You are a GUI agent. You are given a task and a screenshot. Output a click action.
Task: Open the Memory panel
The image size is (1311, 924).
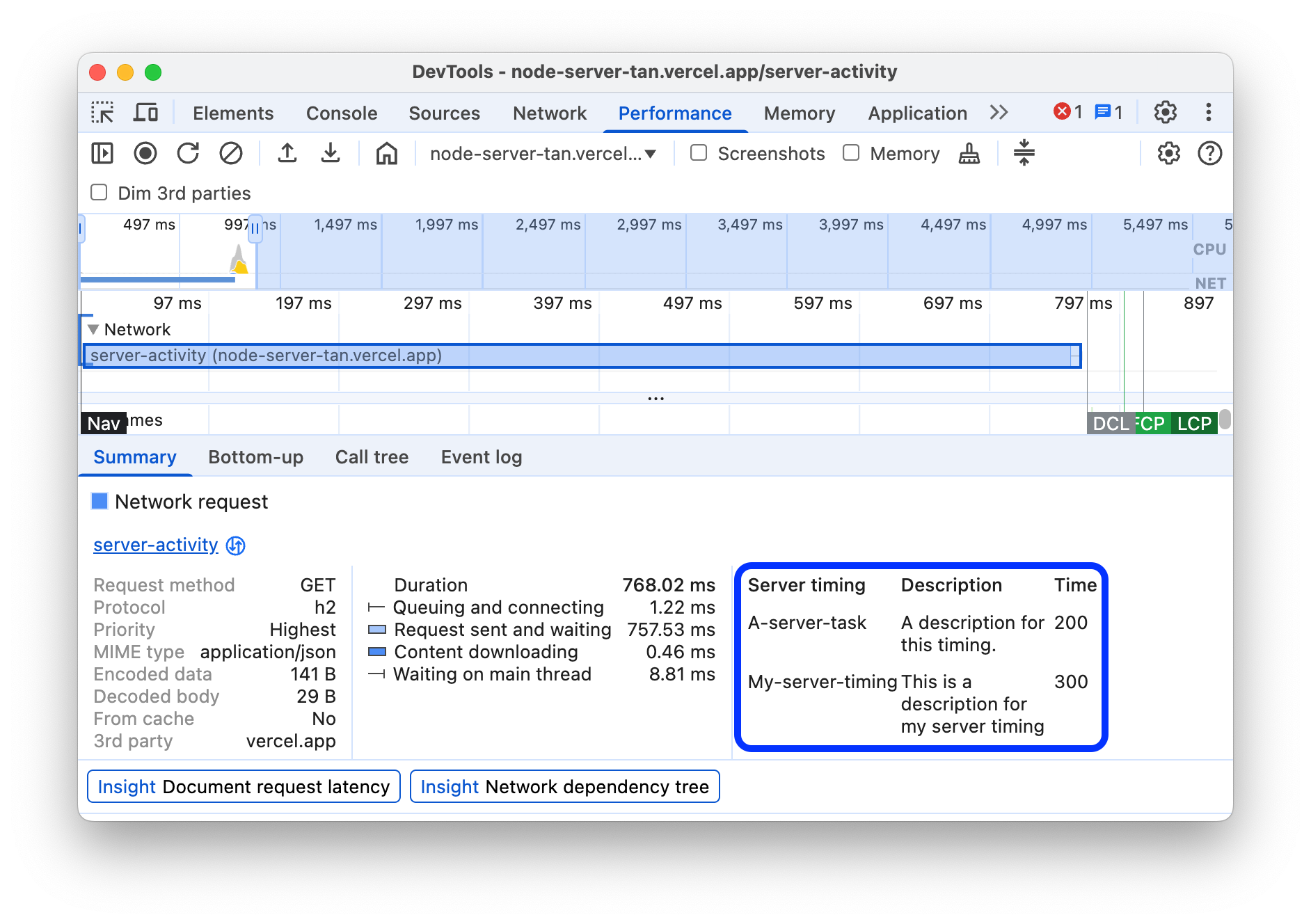(799, 113)
